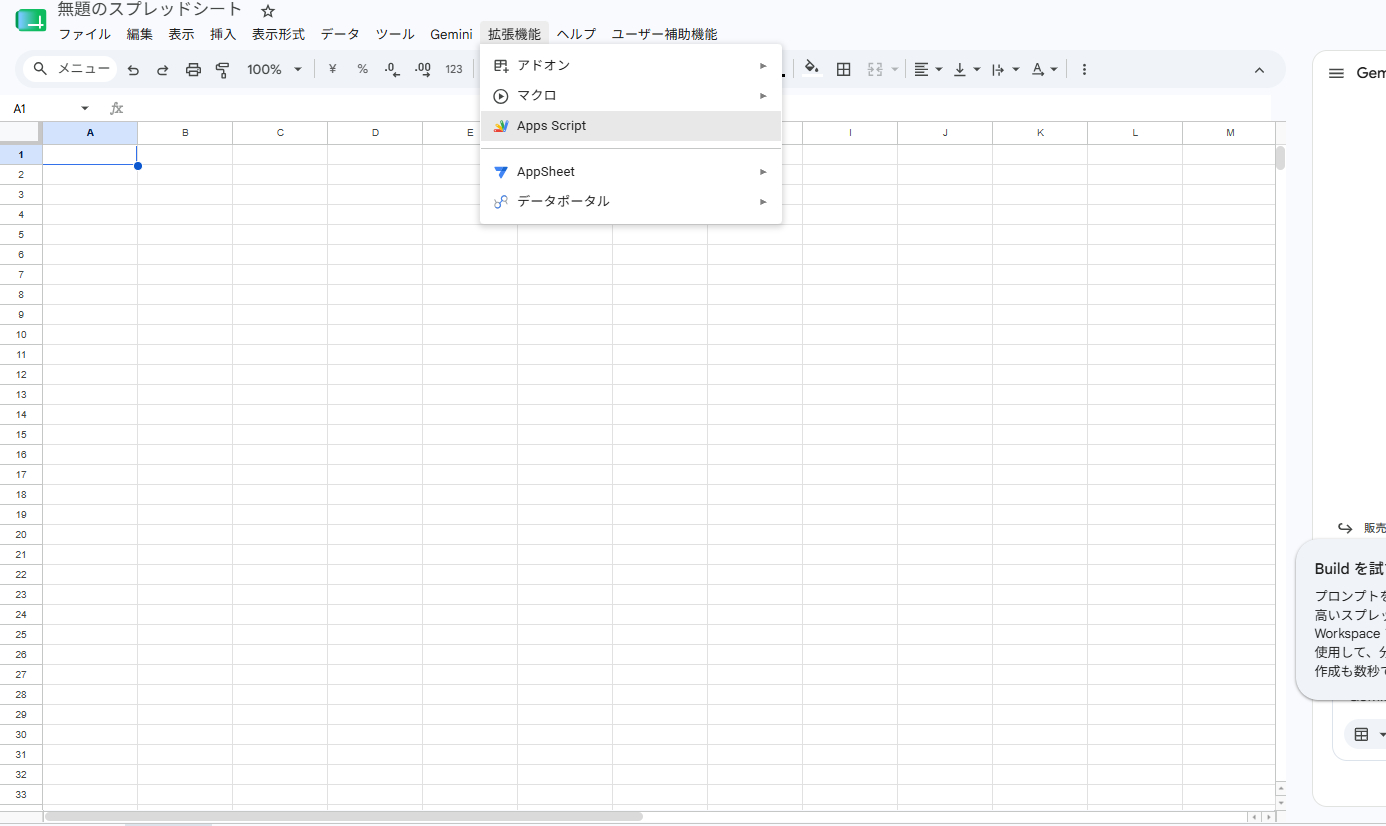Select the column A header
The width and height of the screenshot is (1386, 826).
(90, 133)
